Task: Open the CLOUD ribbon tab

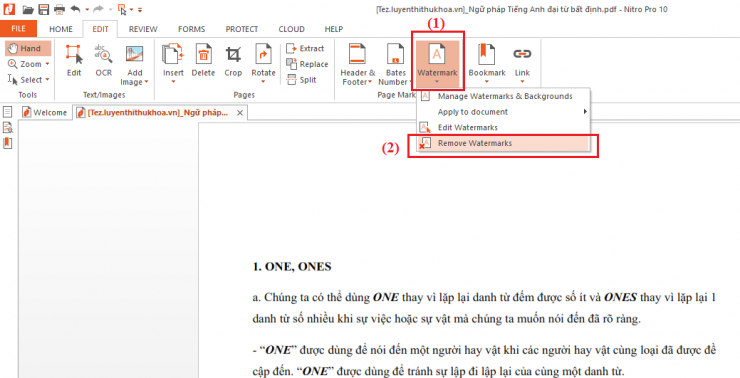Action: (291, 29)
